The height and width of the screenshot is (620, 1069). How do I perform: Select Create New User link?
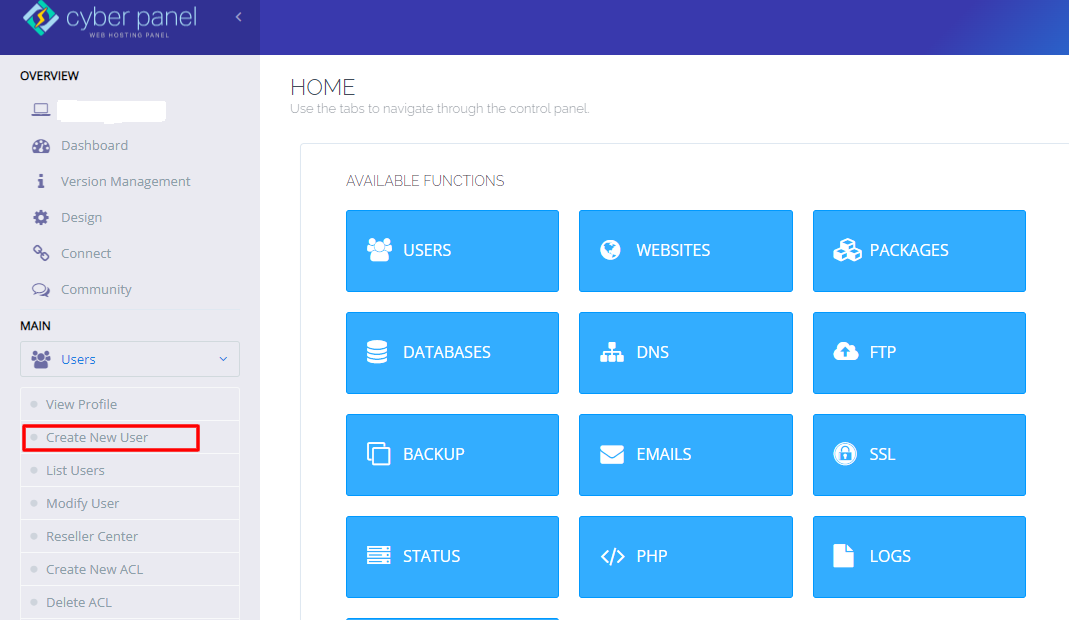pyautogui.click(x=97, y=437)
